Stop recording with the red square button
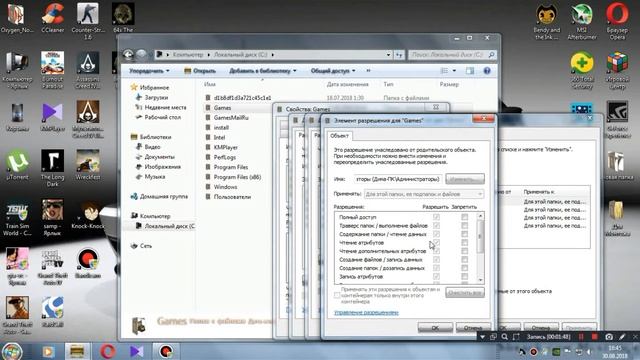The height and width of the screenshot is (360, 640). coord(595,337)
